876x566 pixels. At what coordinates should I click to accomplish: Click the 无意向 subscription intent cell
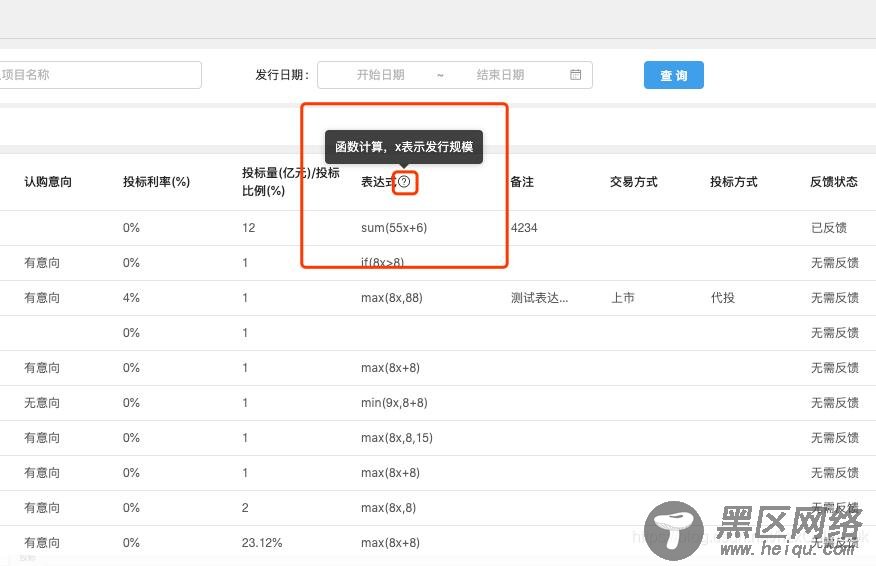pos(42,403)
